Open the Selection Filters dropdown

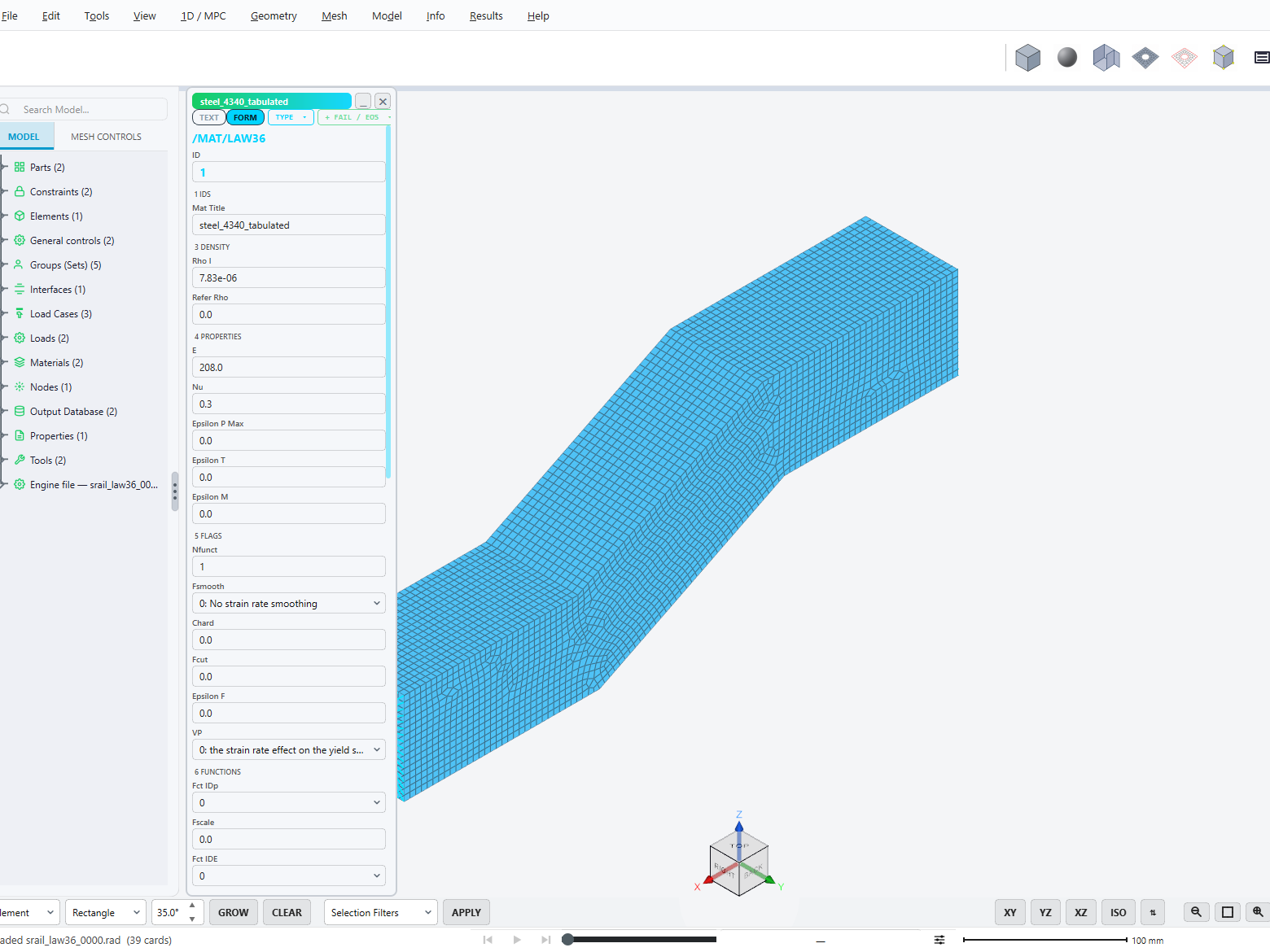[380, 912]
